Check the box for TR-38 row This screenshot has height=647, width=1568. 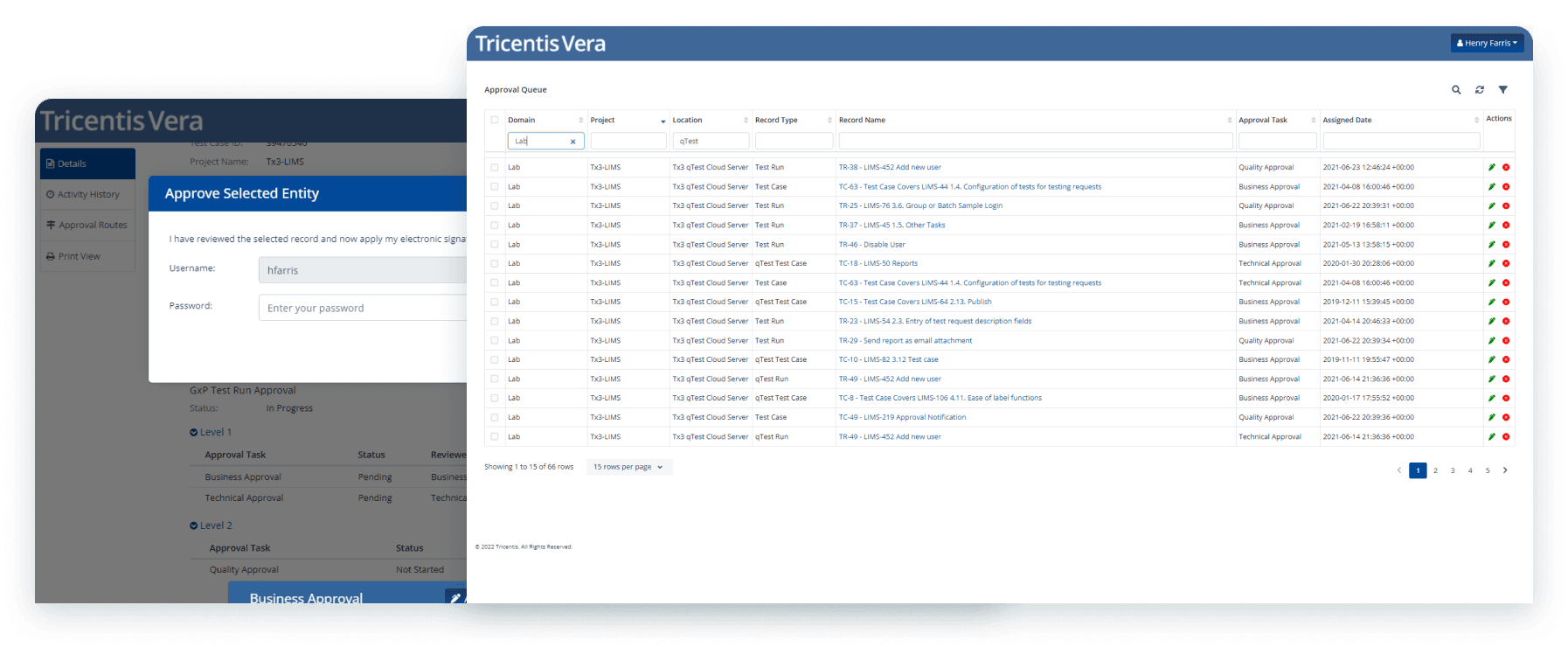point(495,167)
